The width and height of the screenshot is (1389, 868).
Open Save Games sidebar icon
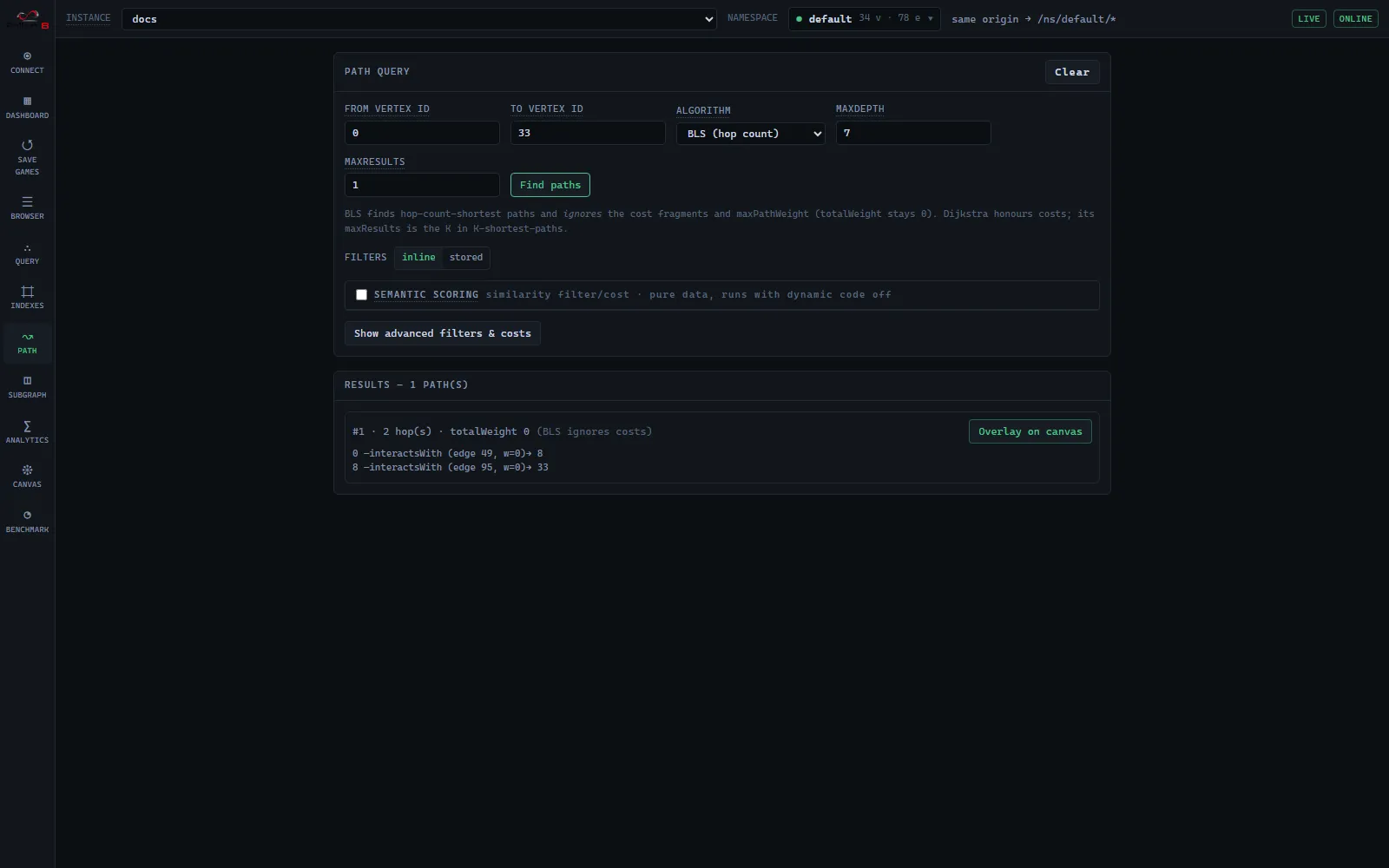tap(27, 158)
